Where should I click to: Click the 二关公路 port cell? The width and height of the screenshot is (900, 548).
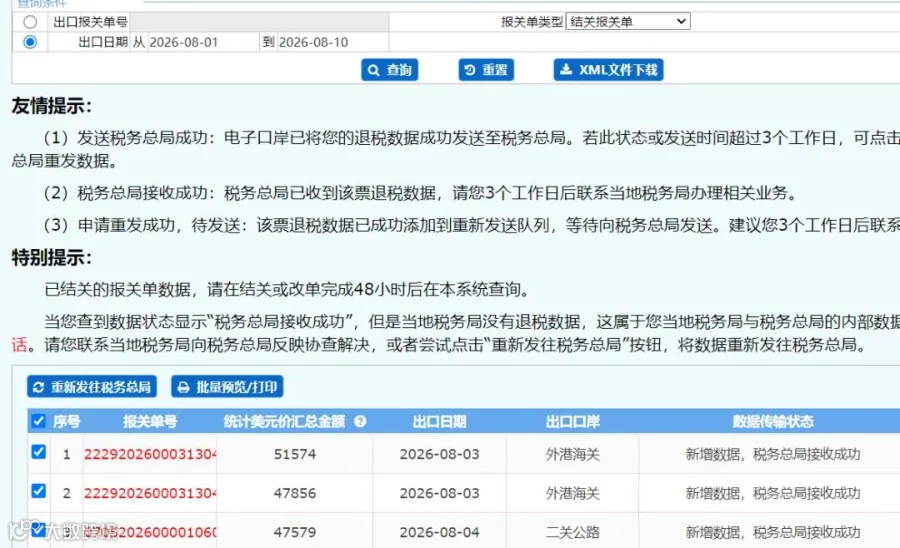click(x=572, y=533)
